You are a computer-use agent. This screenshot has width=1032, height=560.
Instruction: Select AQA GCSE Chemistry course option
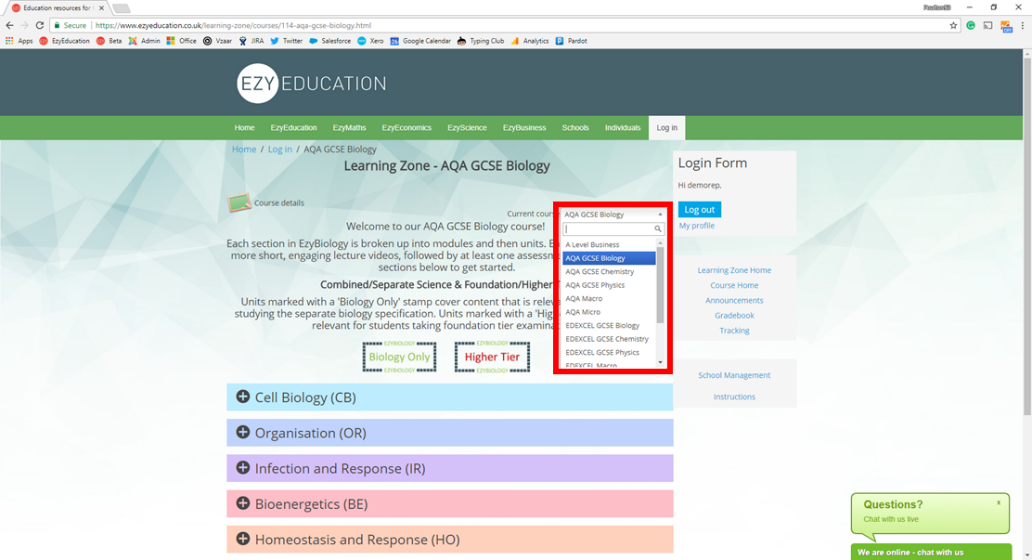click(609, 271)
